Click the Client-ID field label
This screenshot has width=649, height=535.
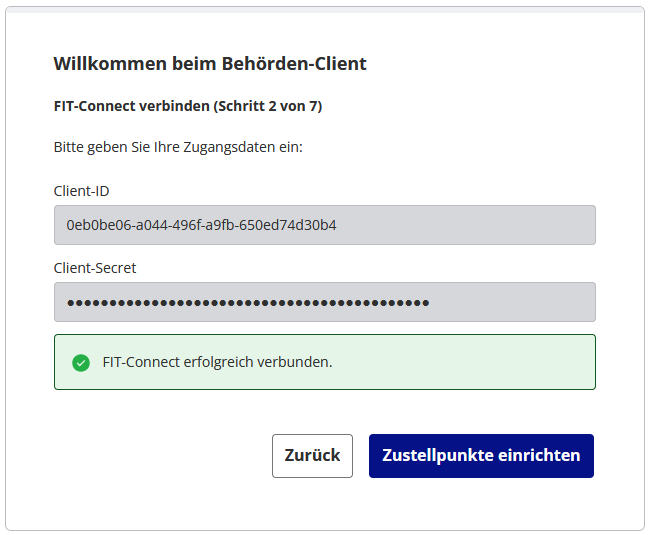(81, 190)
